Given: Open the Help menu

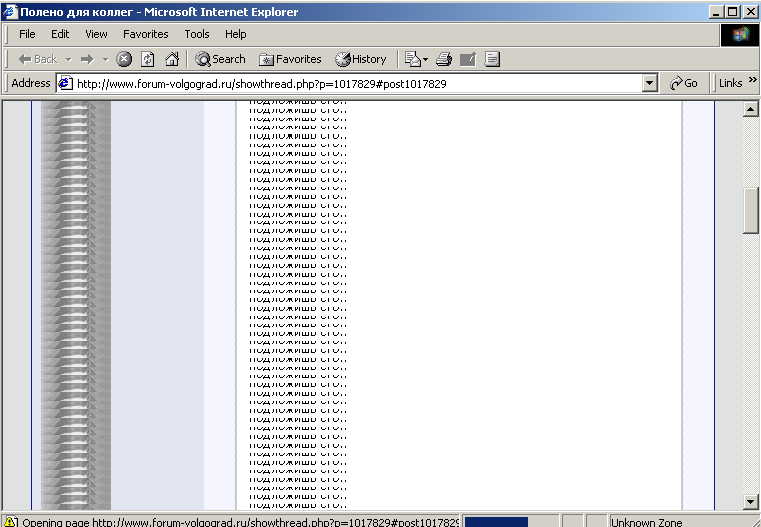Looking at the screenshot, I should 235,34.
